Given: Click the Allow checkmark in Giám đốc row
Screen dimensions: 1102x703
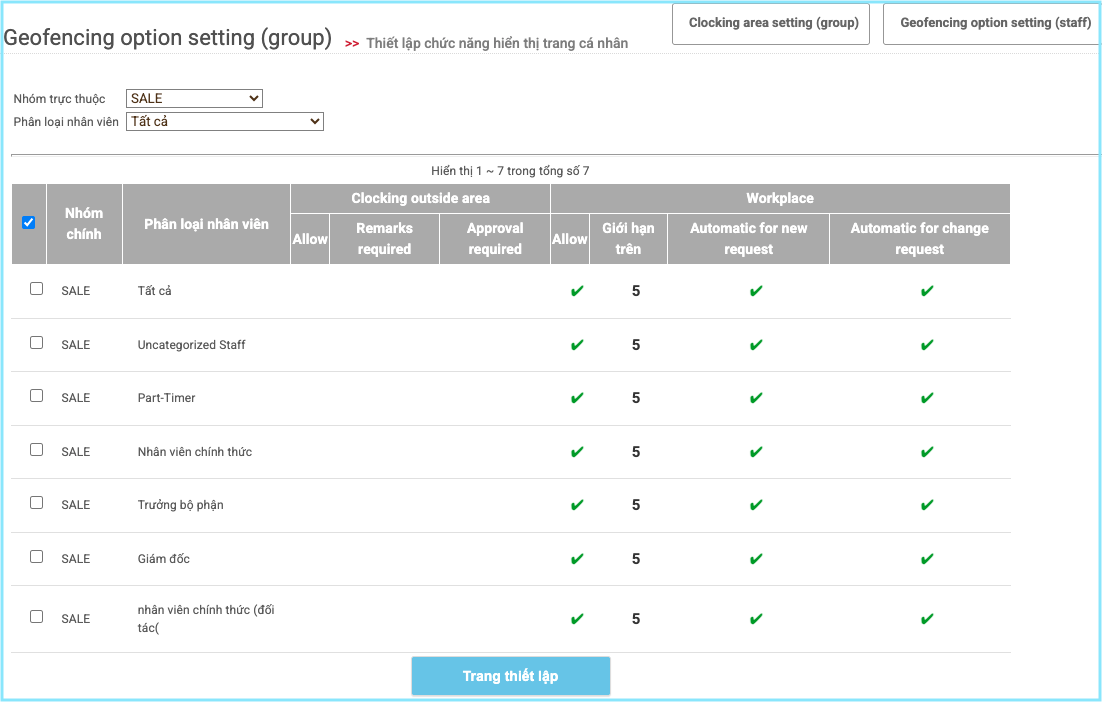Looking at the screenshot, I should 576,559.
